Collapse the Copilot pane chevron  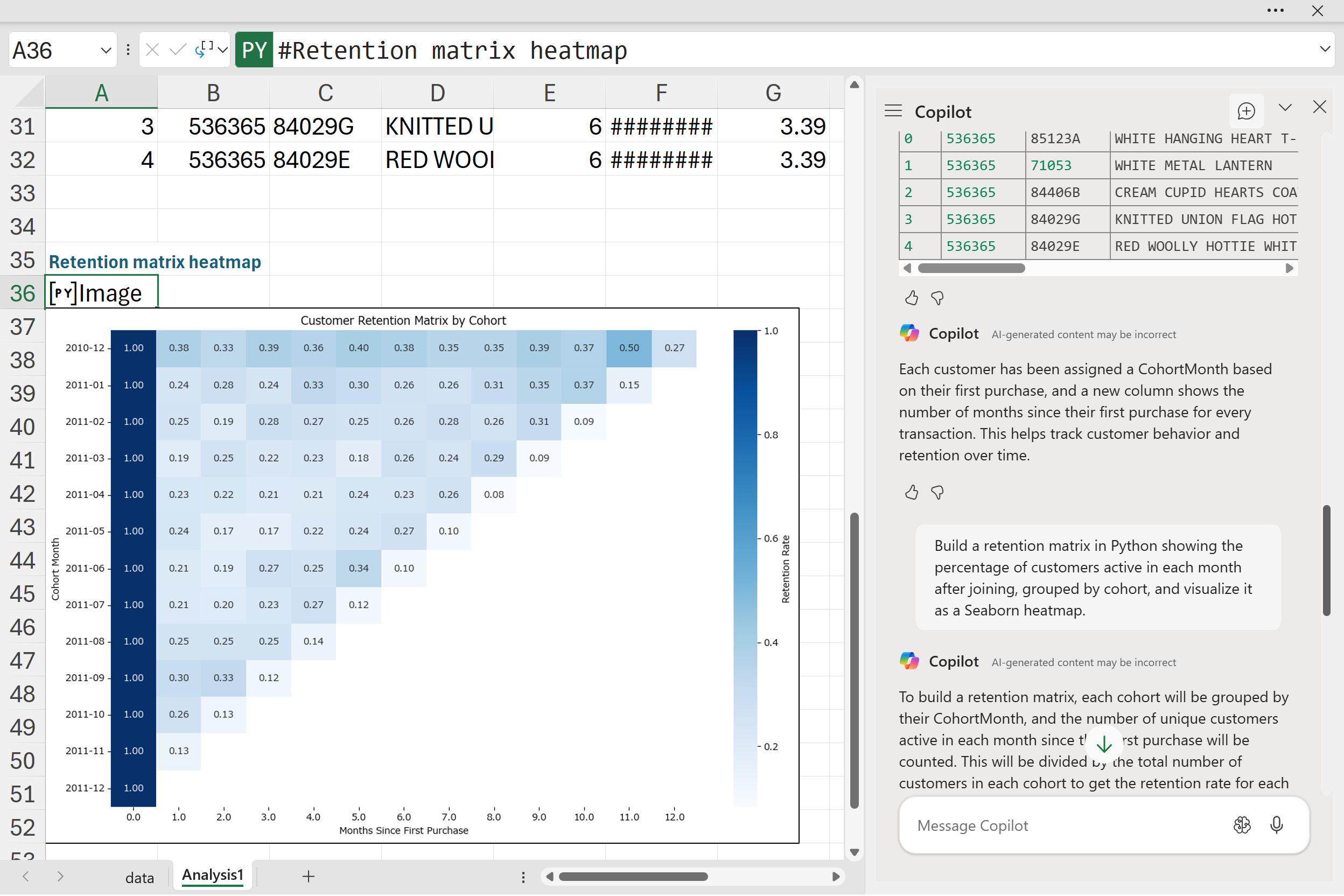pos(1285,108)
